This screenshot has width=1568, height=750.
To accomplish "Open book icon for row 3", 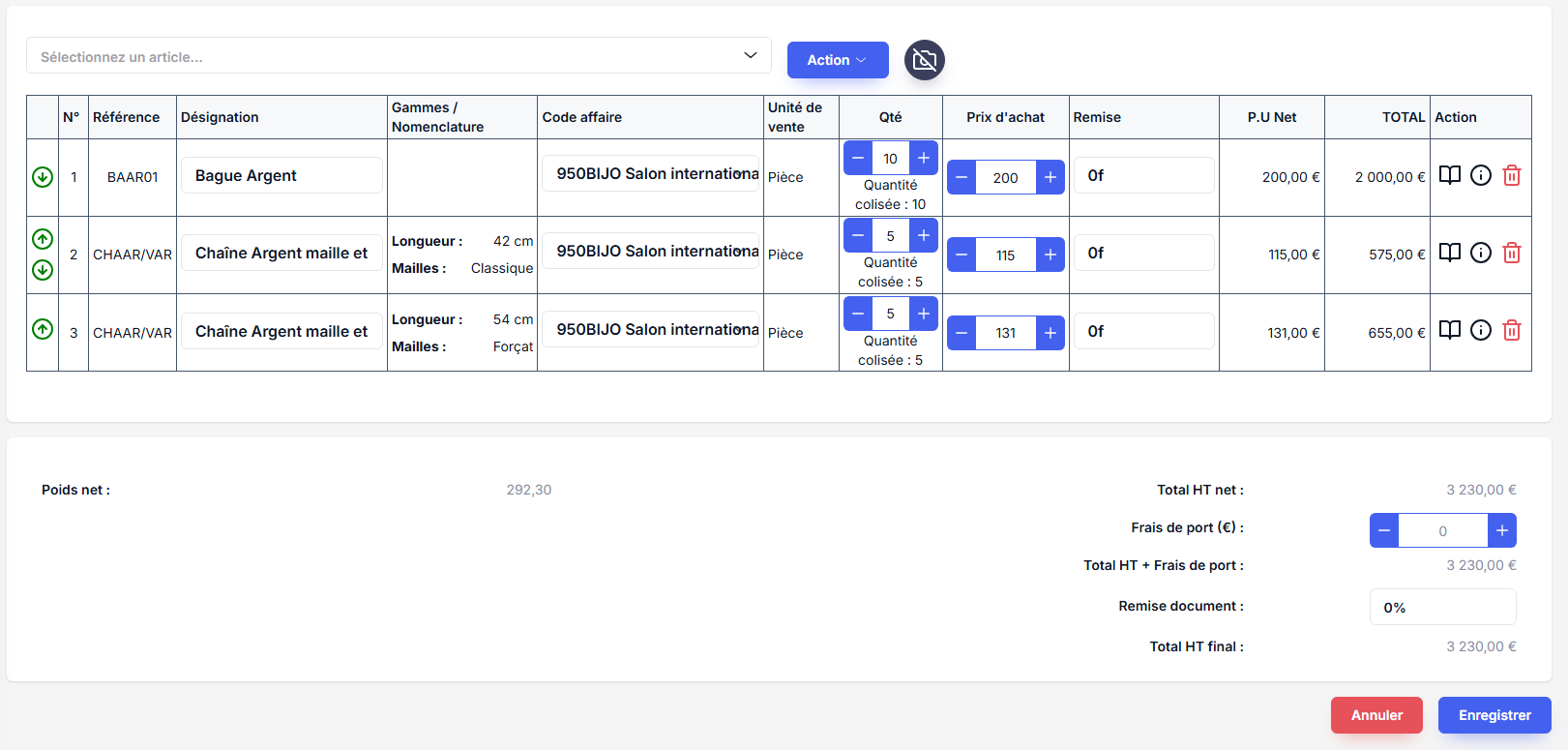I will point(1449,331).
